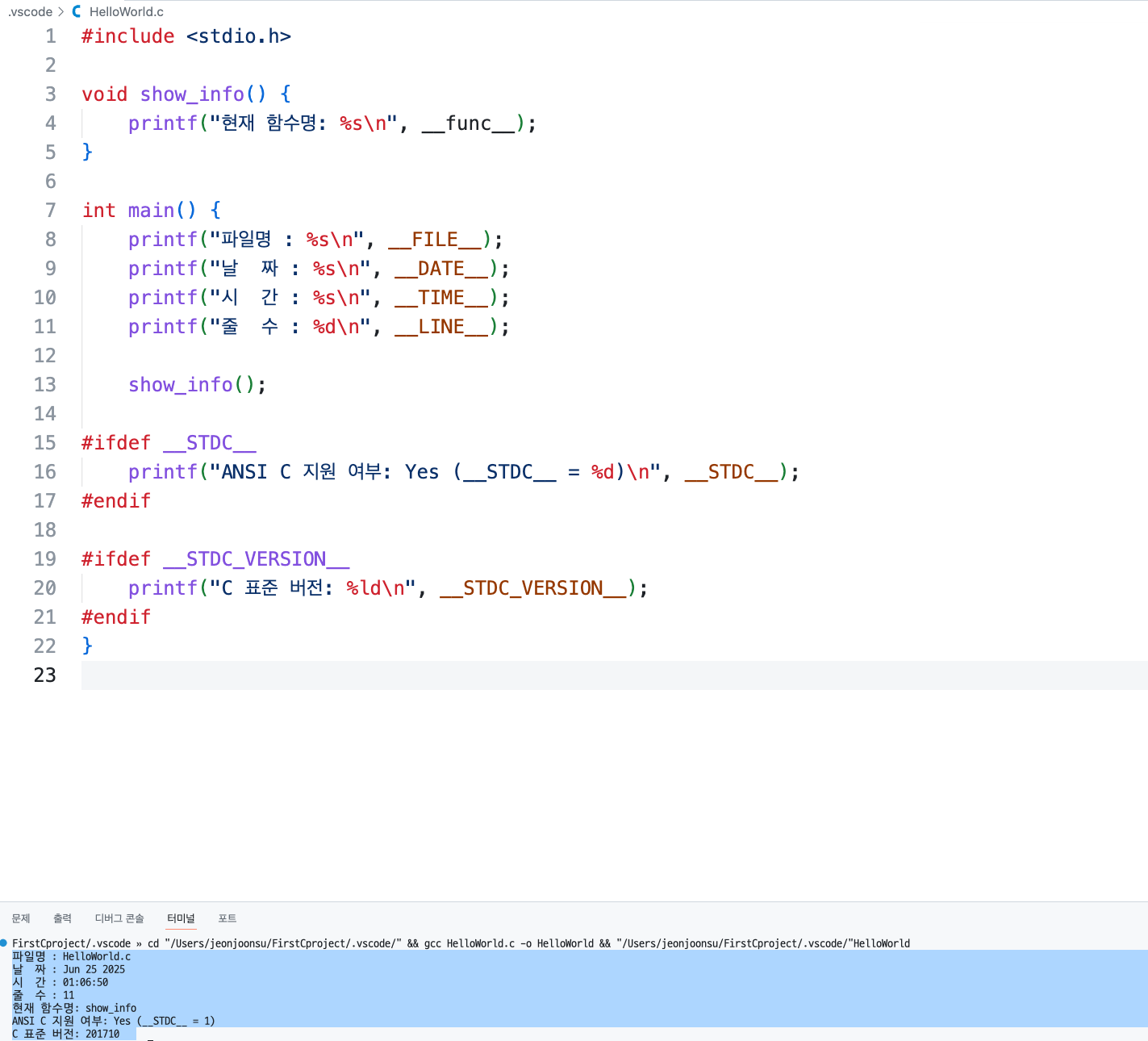Click the C file icon in breadcrumb
The height and width of the screenshot is (1041, 1148).
point(77,11)
